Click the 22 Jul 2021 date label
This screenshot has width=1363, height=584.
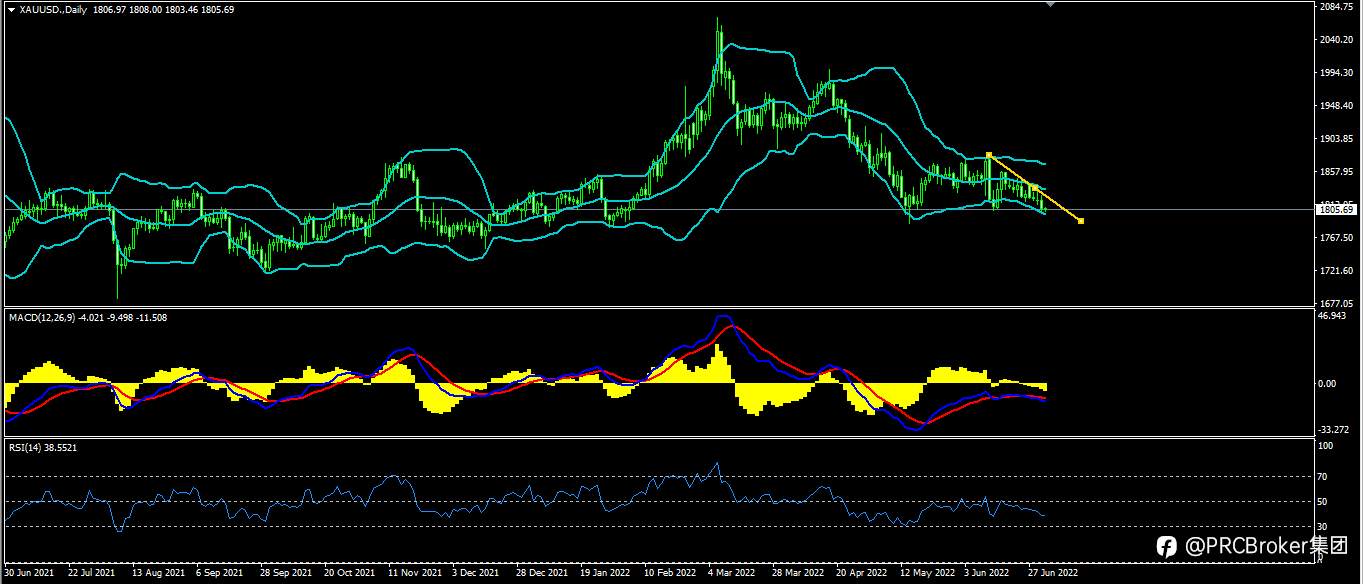(x=91, y=574)
